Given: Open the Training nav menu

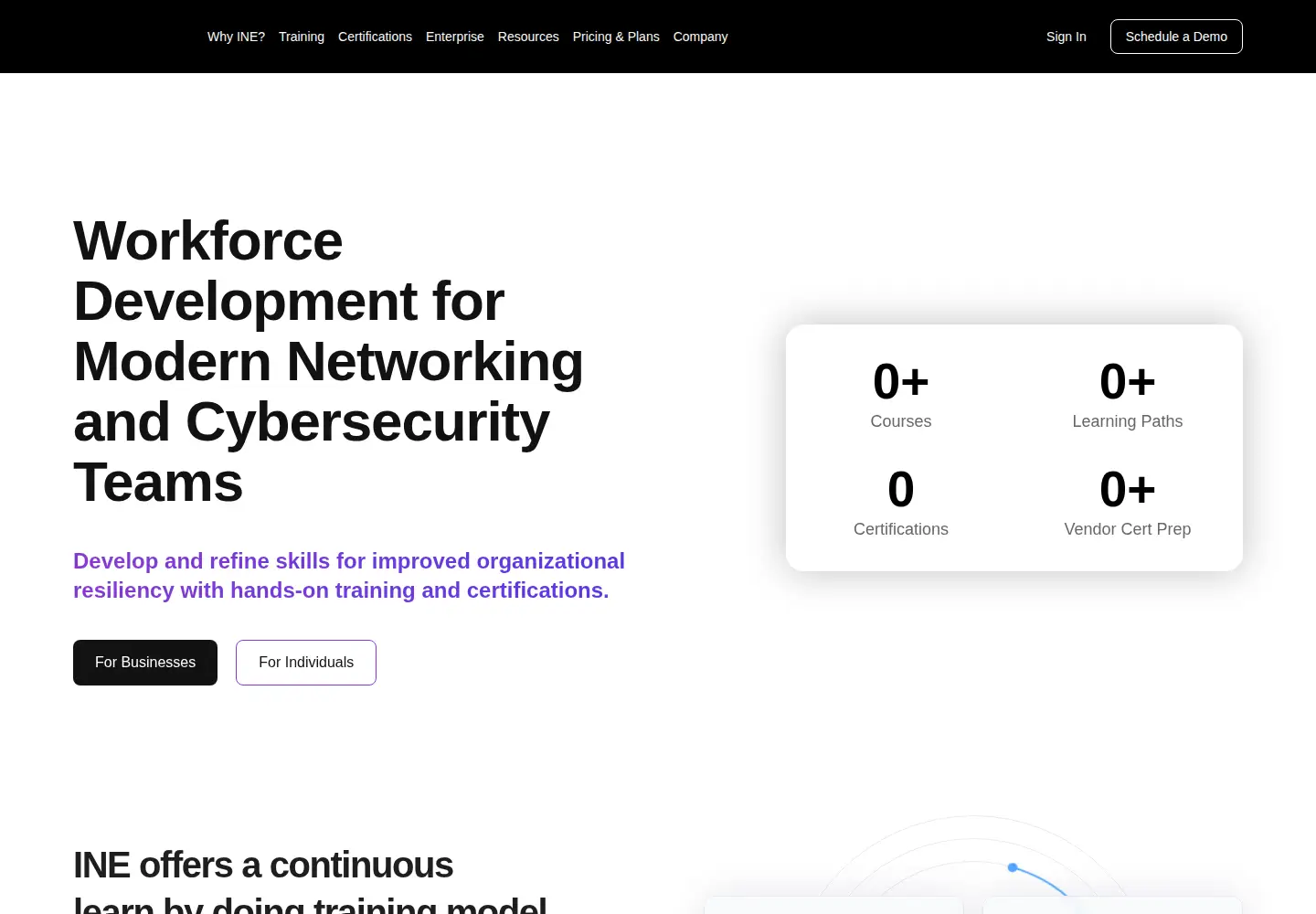Looking at the screenshot, I should coord(302,37).
